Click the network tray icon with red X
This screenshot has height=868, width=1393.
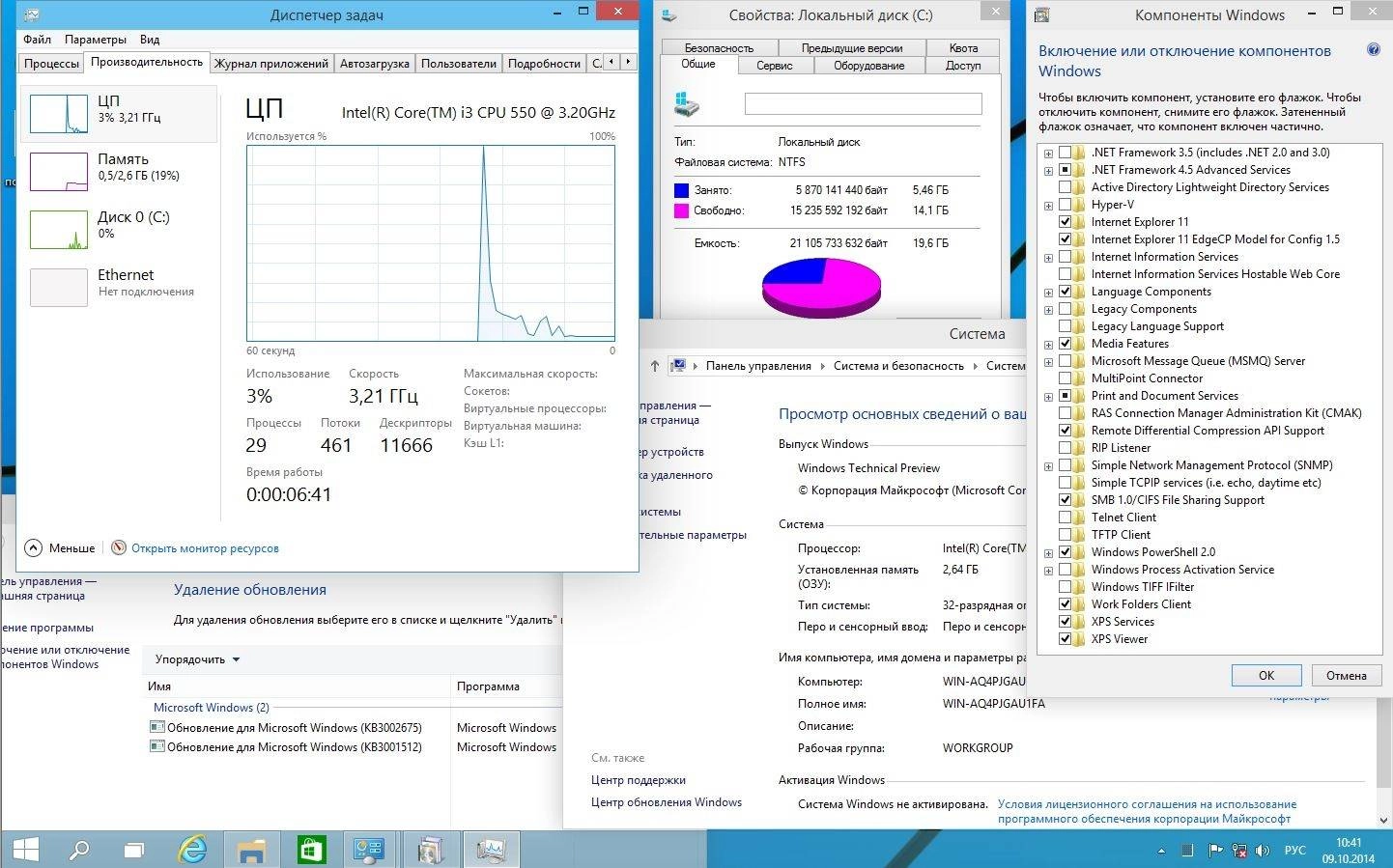click(x=1239, y=851)
